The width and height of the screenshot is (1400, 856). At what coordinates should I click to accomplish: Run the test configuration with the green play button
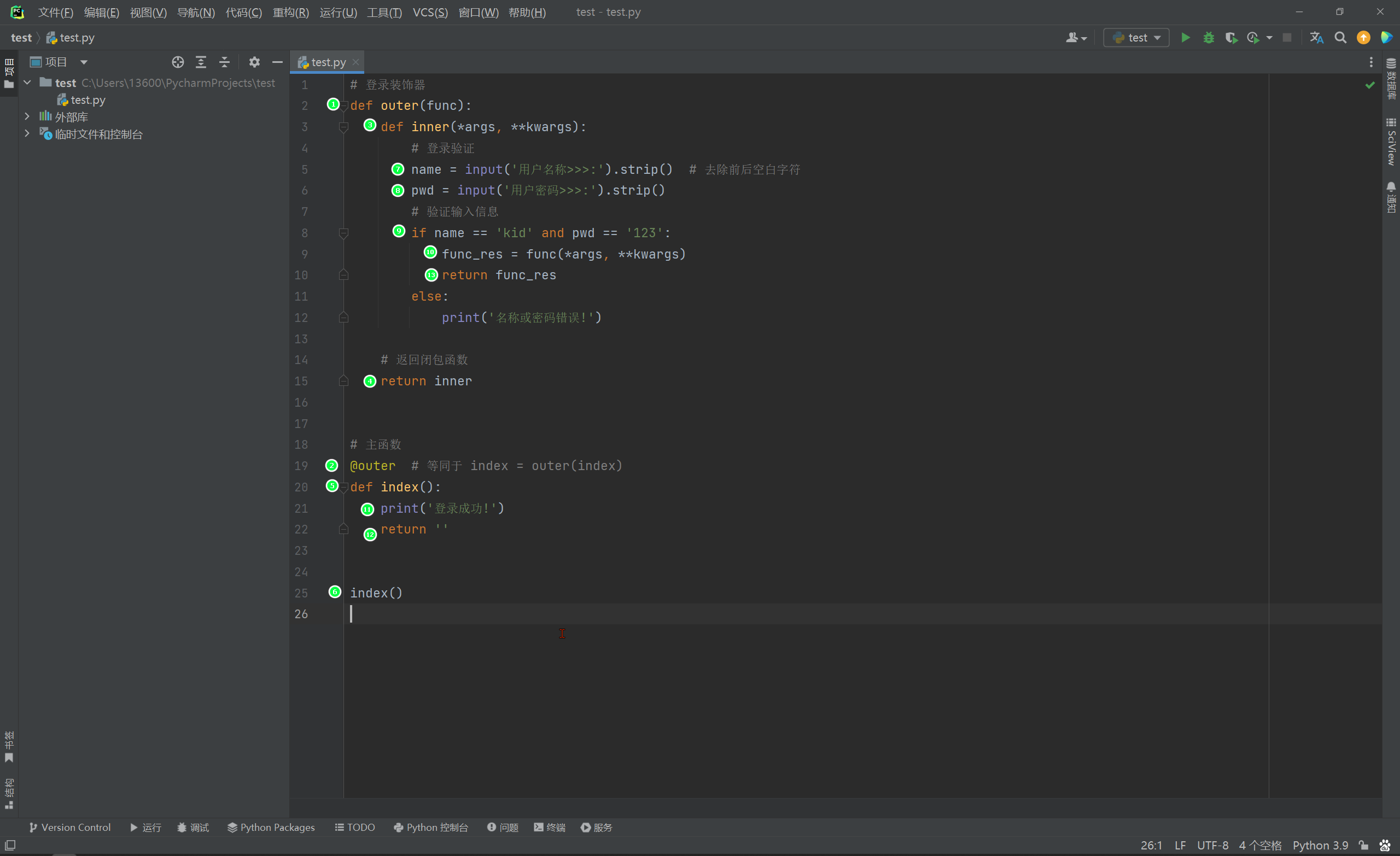click(x=1185, y=38)
